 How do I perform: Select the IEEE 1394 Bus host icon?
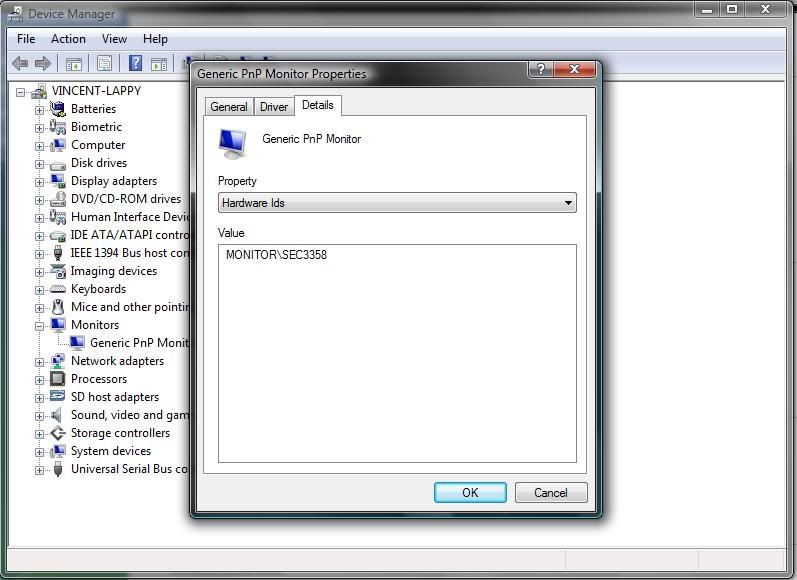click(58, 253)
